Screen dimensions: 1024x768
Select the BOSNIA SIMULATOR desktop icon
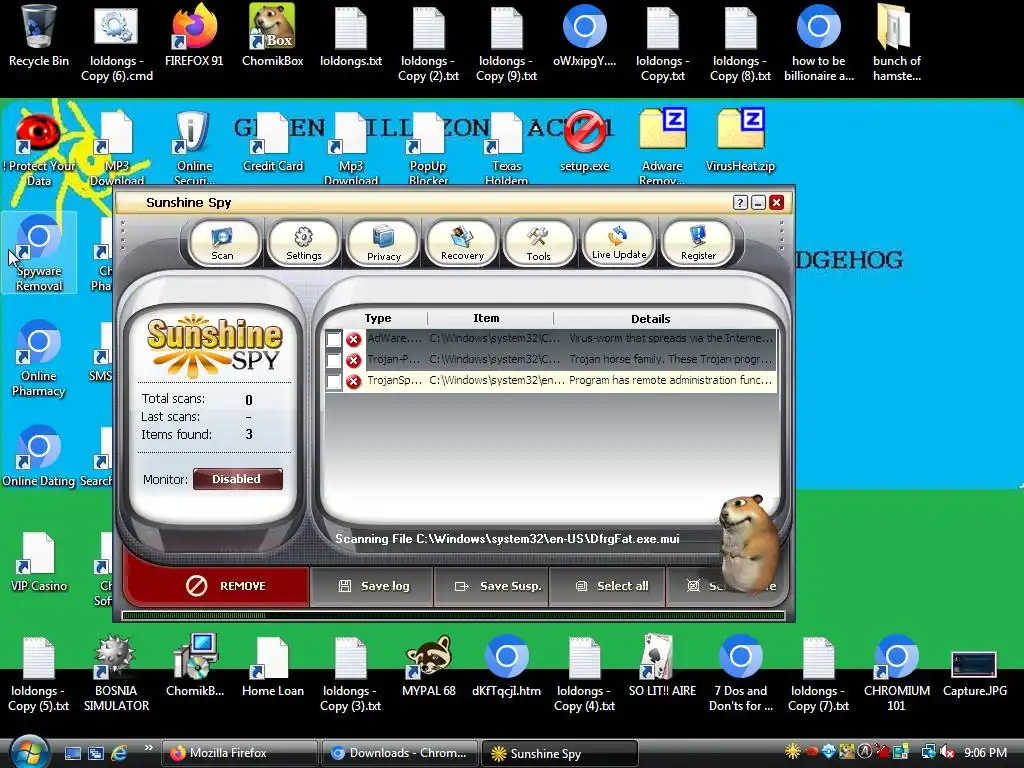click(x=116, y=673)
